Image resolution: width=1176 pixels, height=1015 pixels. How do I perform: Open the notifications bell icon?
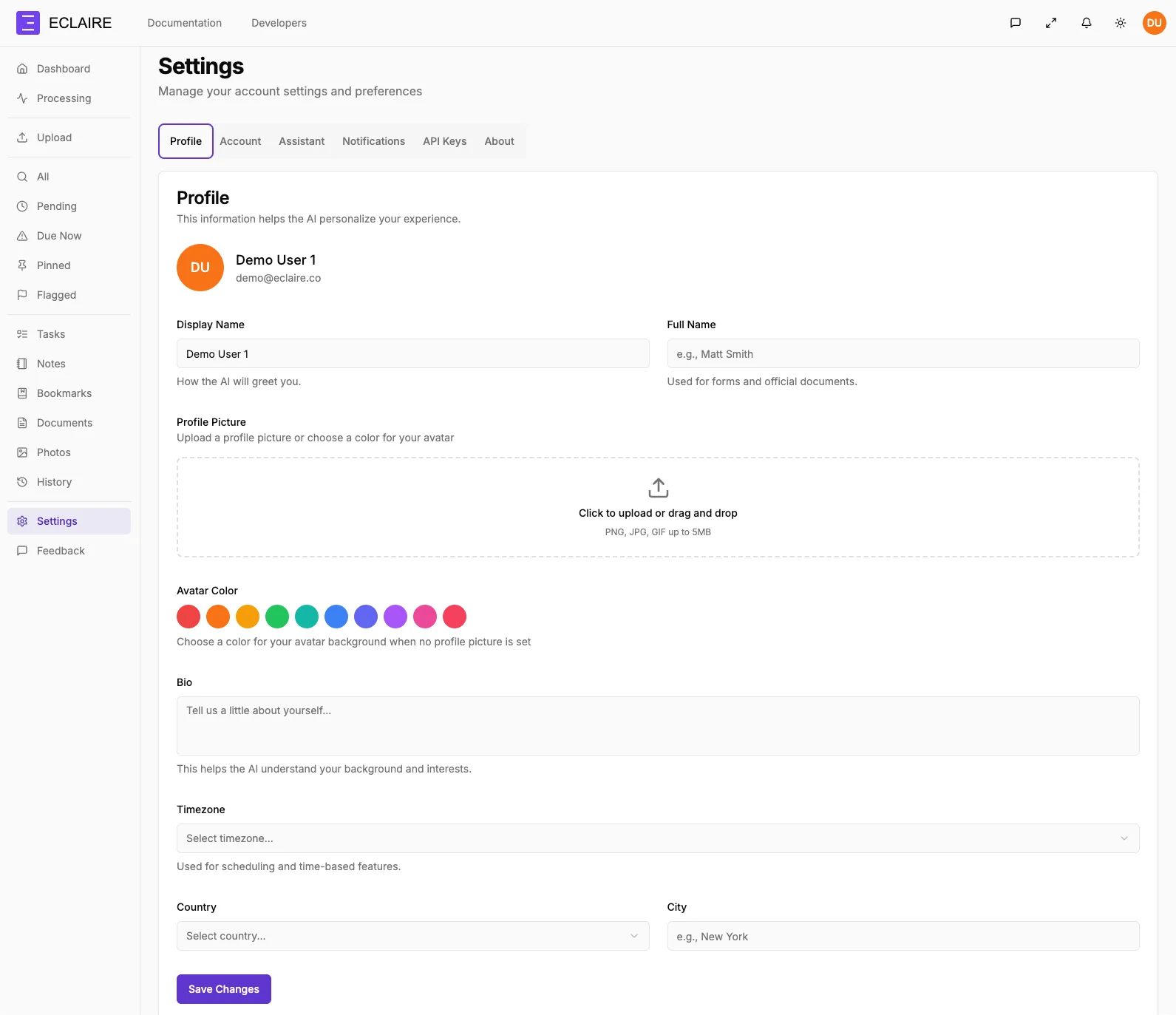(x=1087, y=23)
